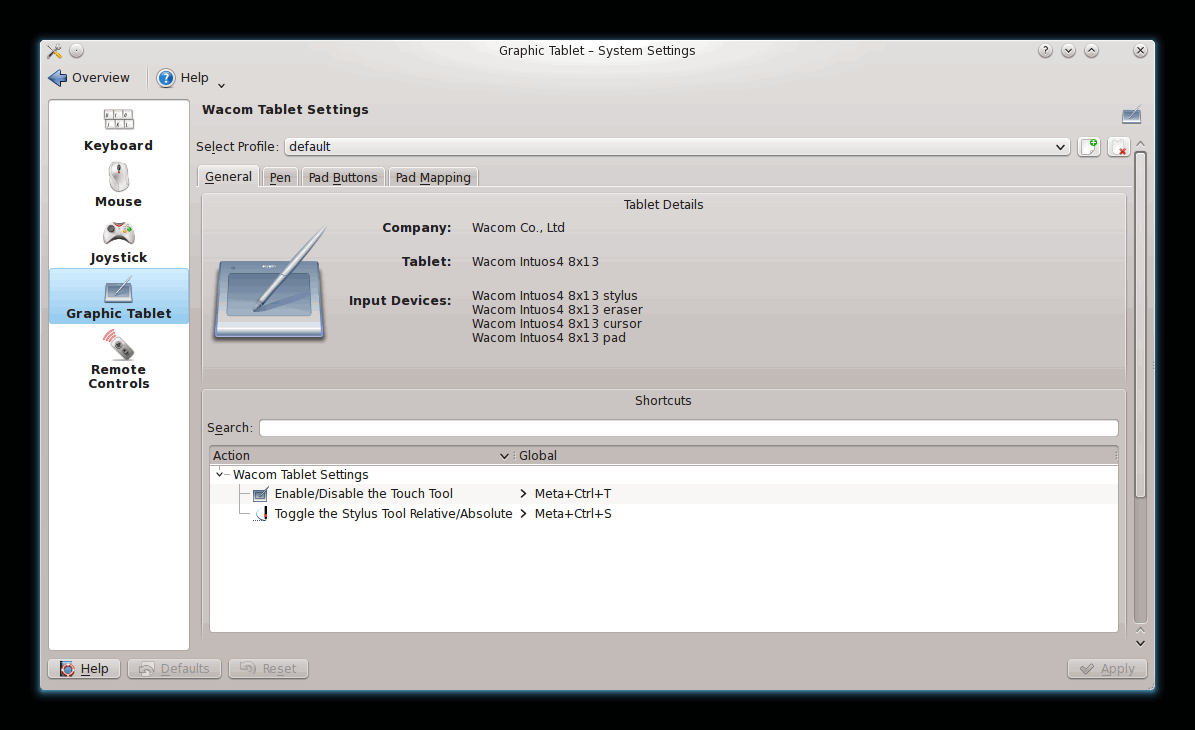This screenshot has height=730, width=1195.
Task: Click the Wacom Intuos4 8x13 eraser text
Action: [x=557, y=309]
